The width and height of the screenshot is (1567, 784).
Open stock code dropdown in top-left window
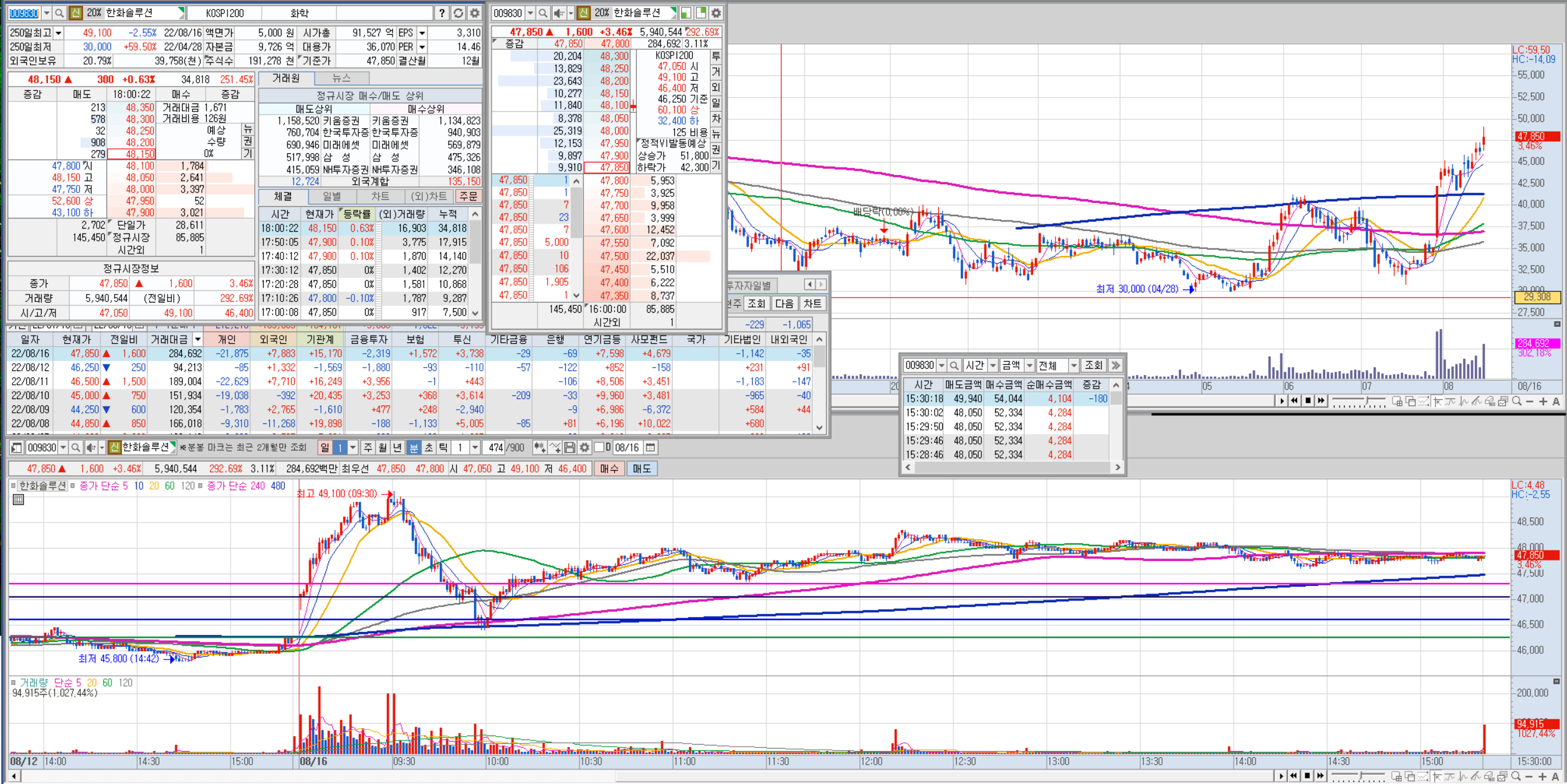(x=46, y=12)
